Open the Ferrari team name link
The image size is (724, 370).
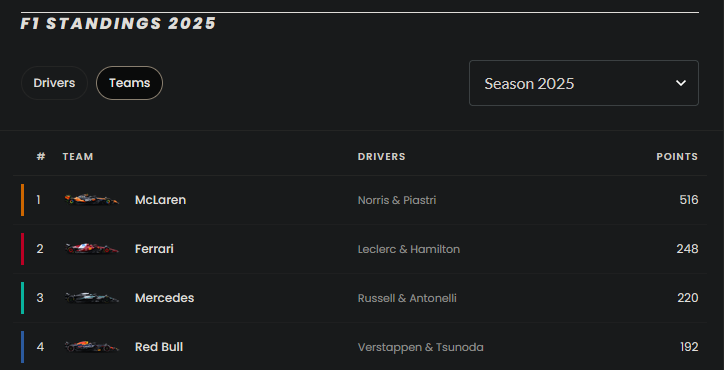click(154, 249)
